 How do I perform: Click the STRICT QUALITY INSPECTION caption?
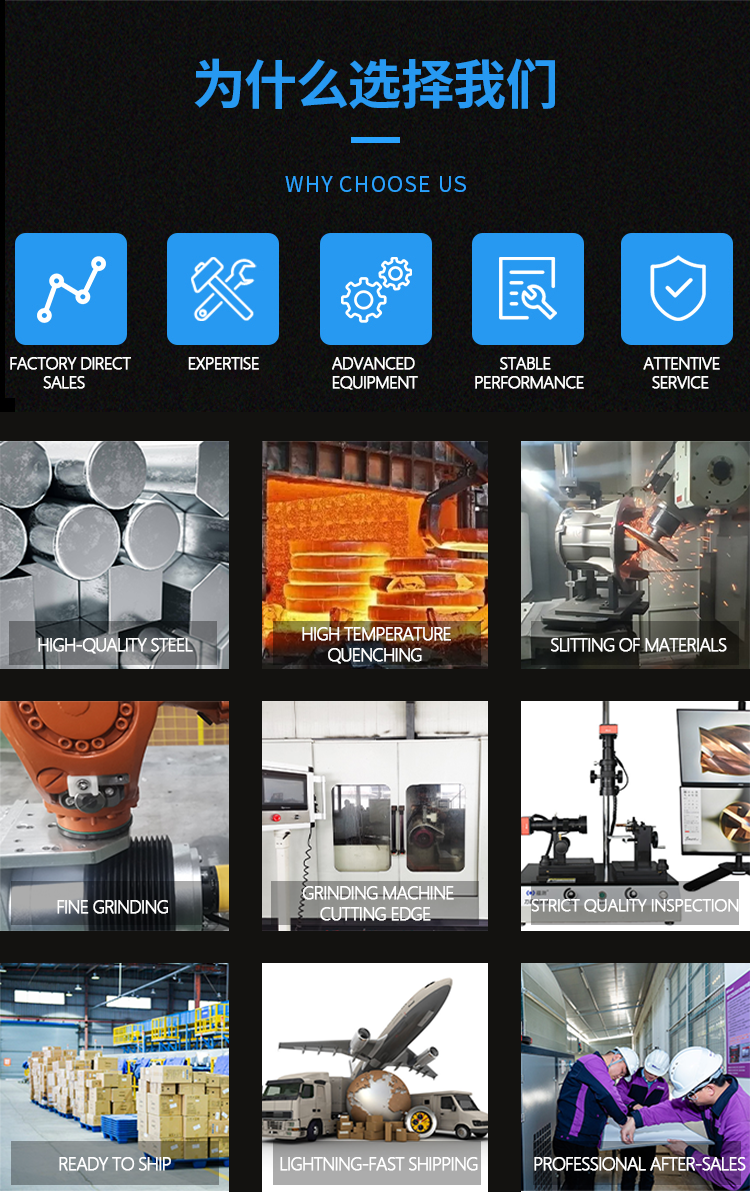(x=634, y=905)
